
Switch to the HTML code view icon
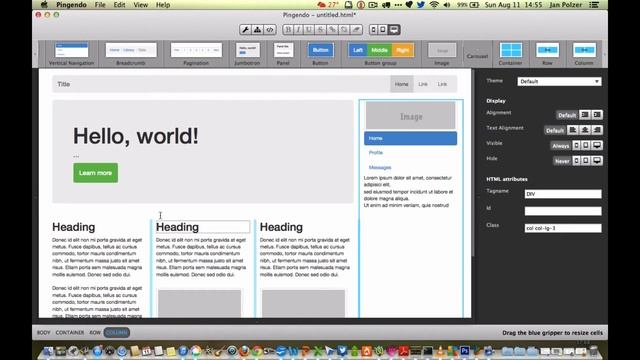(x=270, y=29)
